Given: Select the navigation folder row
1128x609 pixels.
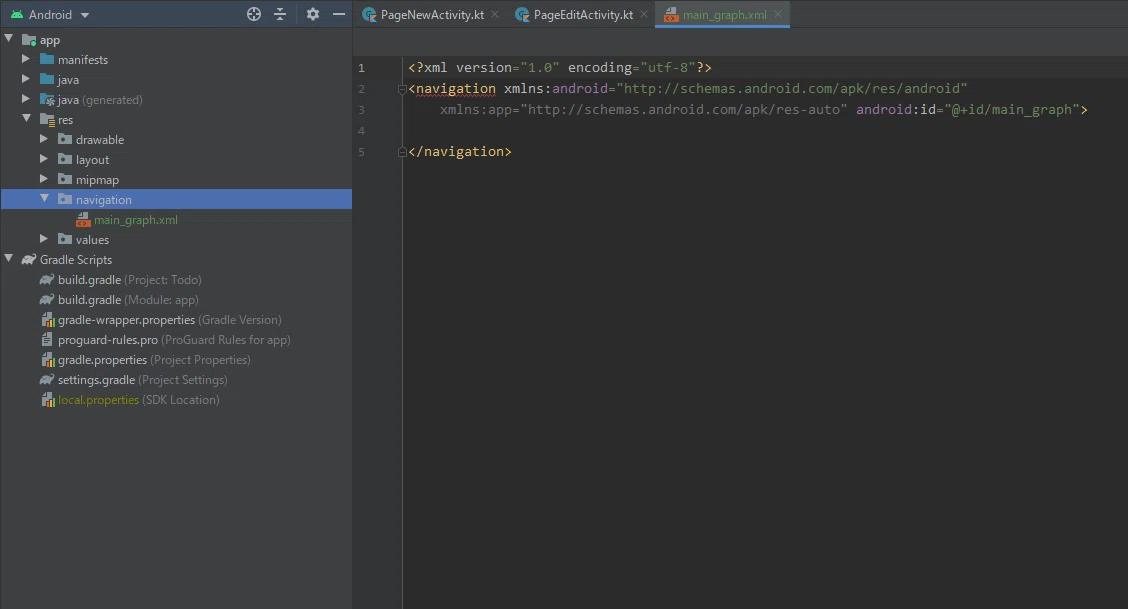Looking at the screenshot, I should click(x=176, y=199).
